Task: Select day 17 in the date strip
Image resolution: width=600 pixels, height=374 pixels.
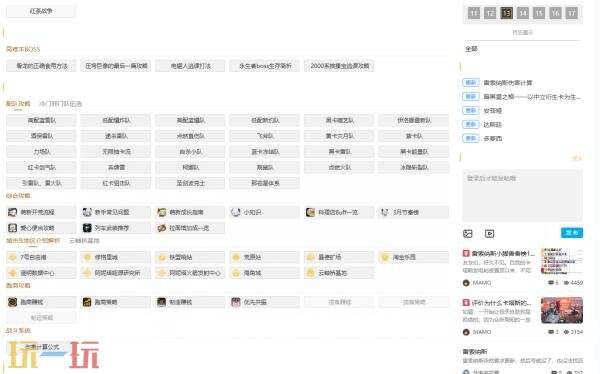Action: 571,13
